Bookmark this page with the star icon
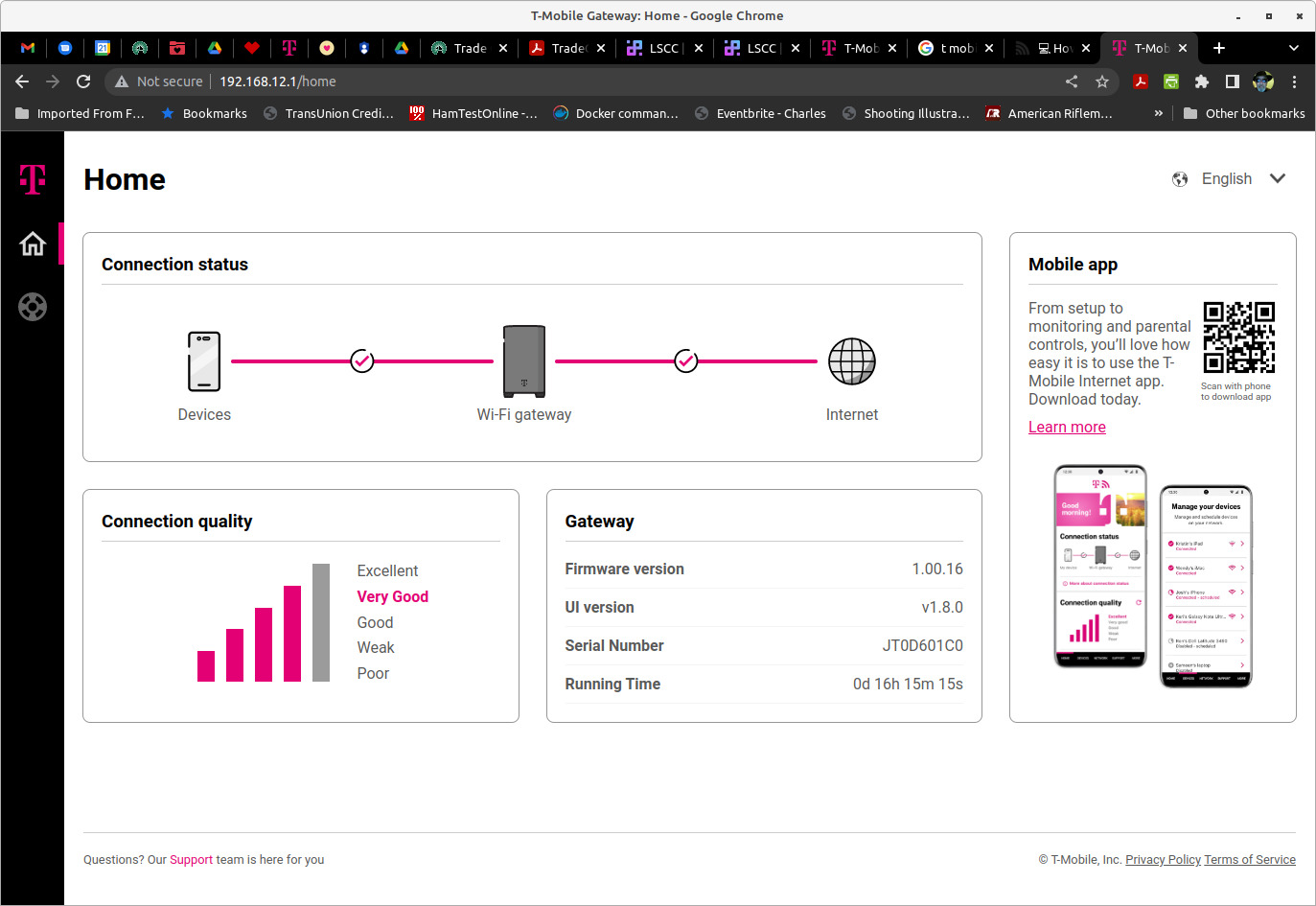The image size is (1316, 906). (x=1102, y=81)
